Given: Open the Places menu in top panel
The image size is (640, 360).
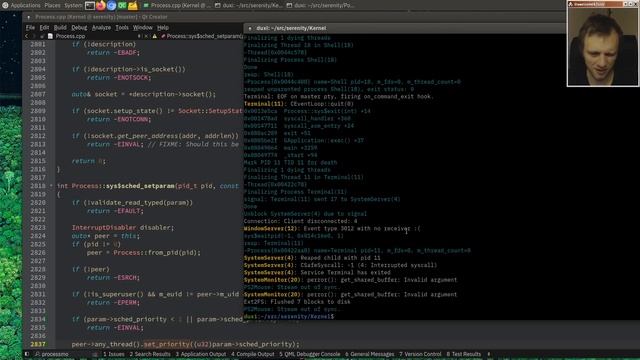Looking at the screenshot, I should (x=52, y=6).
